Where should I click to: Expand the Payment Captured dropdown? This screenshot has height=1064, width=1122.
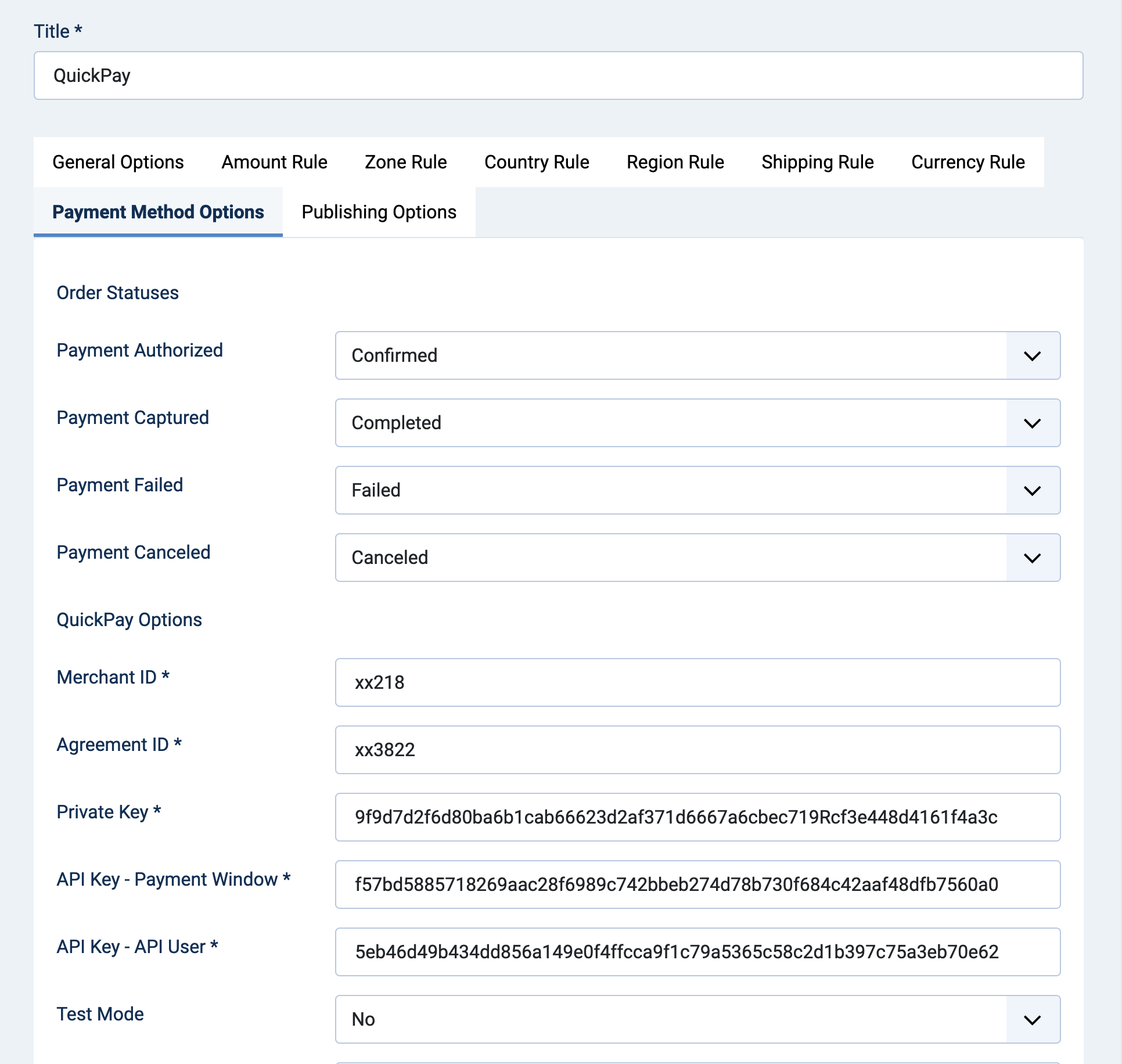click(1032, 423)
